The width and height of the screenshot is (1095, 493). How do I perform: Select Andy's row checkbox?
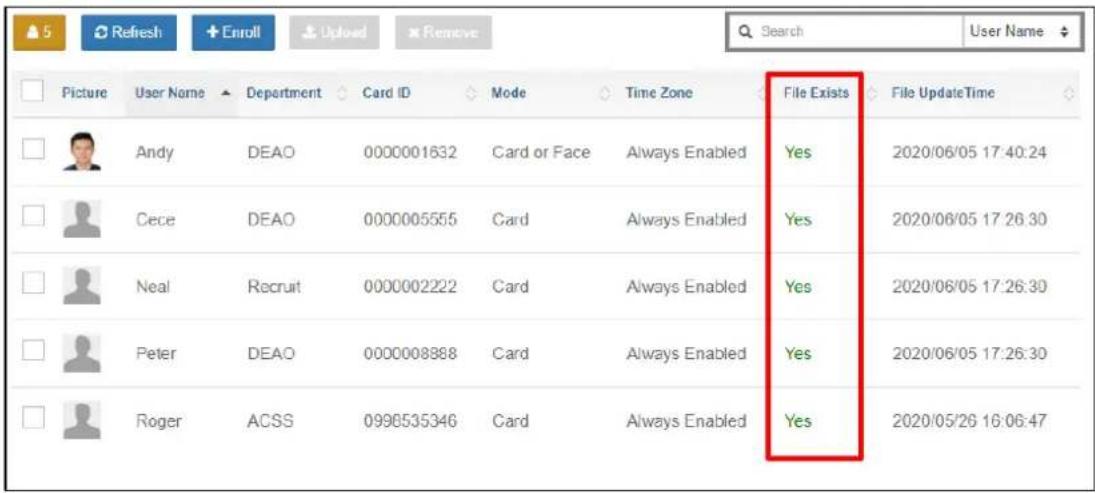tap(33, 150)
